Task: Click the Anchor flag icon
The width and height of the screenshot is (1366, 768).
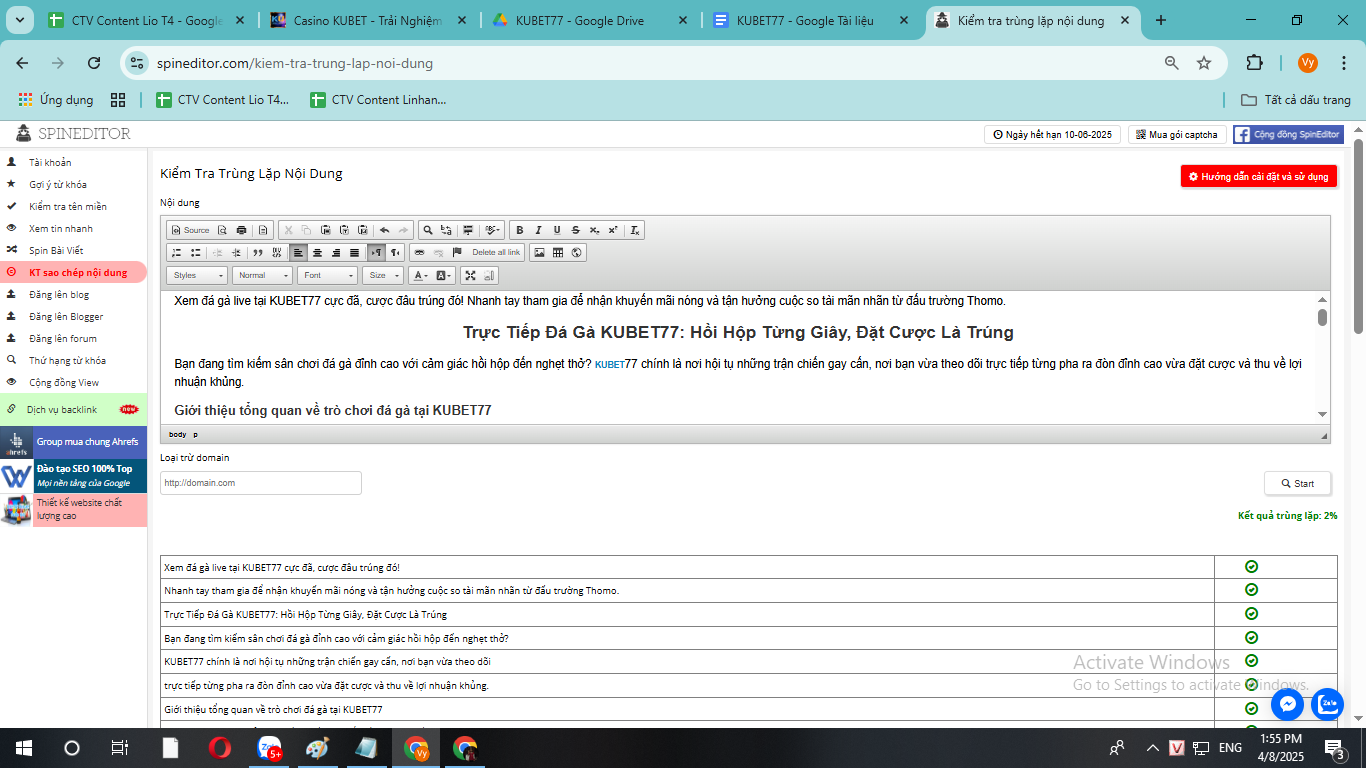Action: click(x=457, y=252)
